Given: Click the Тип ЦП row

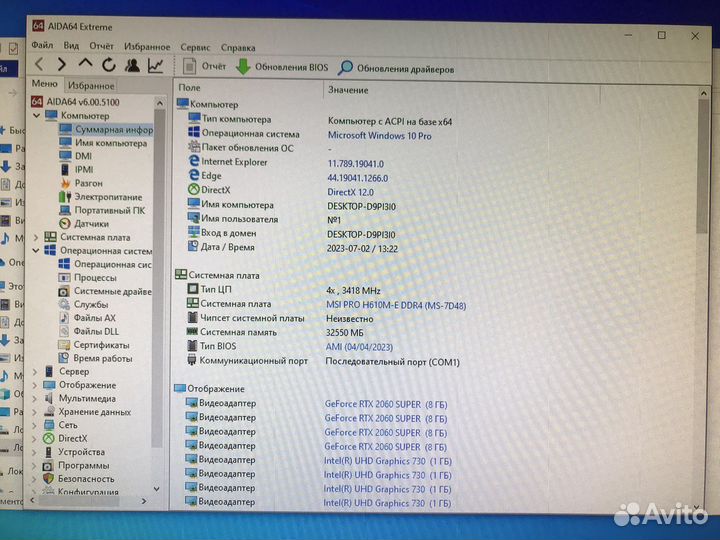Looking at the screenshot, I should pos(284,290).
